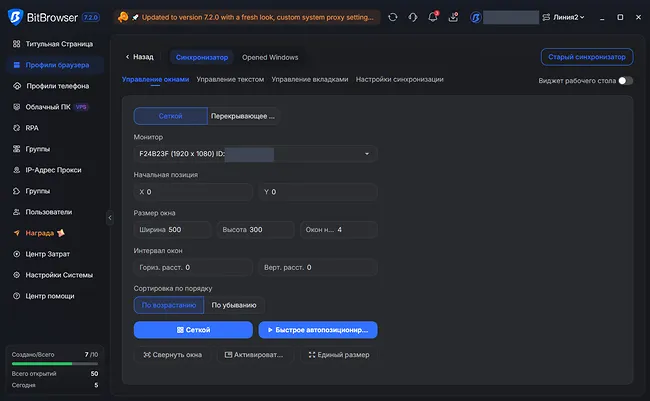
Task: Open customer support headset icon
Action: [413, 17]
